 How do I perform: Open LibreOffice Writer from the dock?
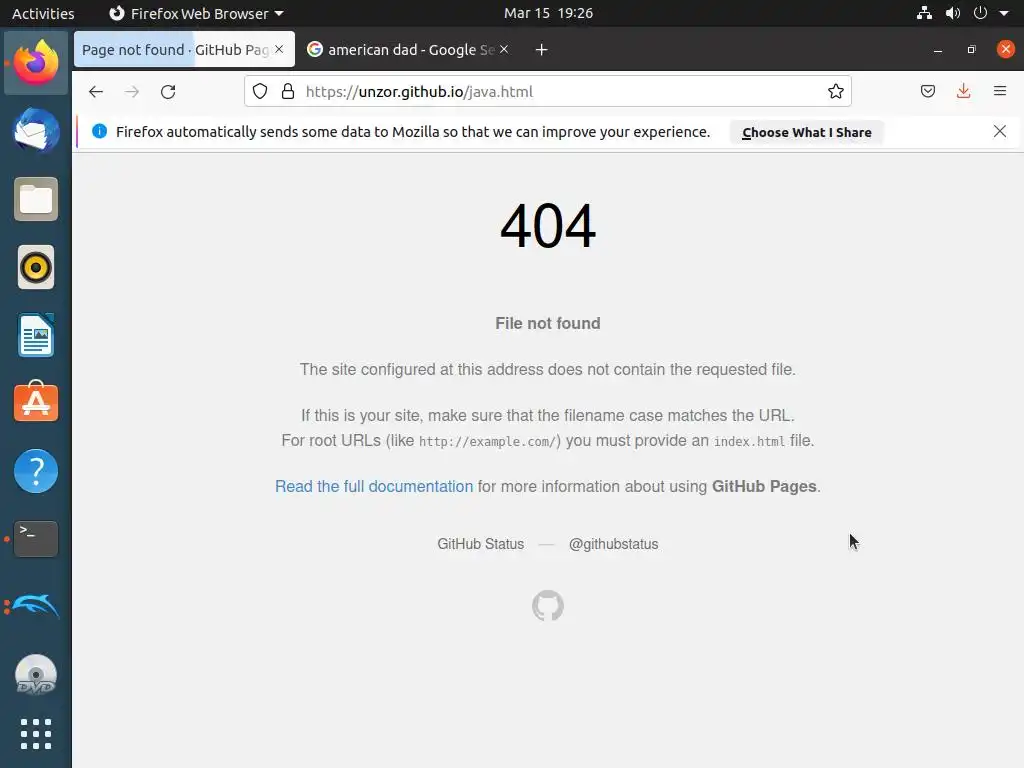(x=36, y=335)
